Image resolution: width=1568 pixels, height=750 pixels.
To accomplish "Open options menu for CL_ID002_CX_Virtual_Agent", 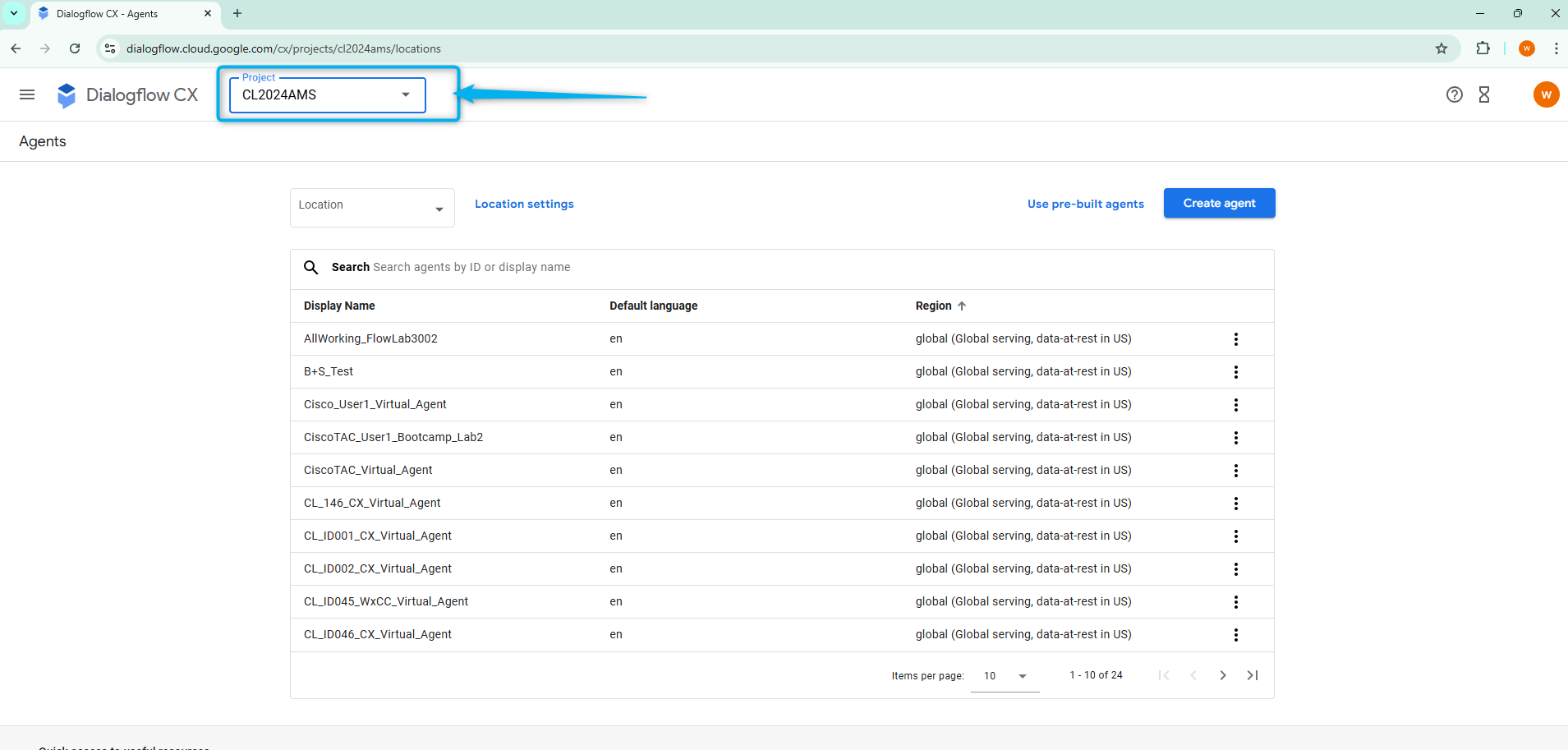I will coord(1235,569).
